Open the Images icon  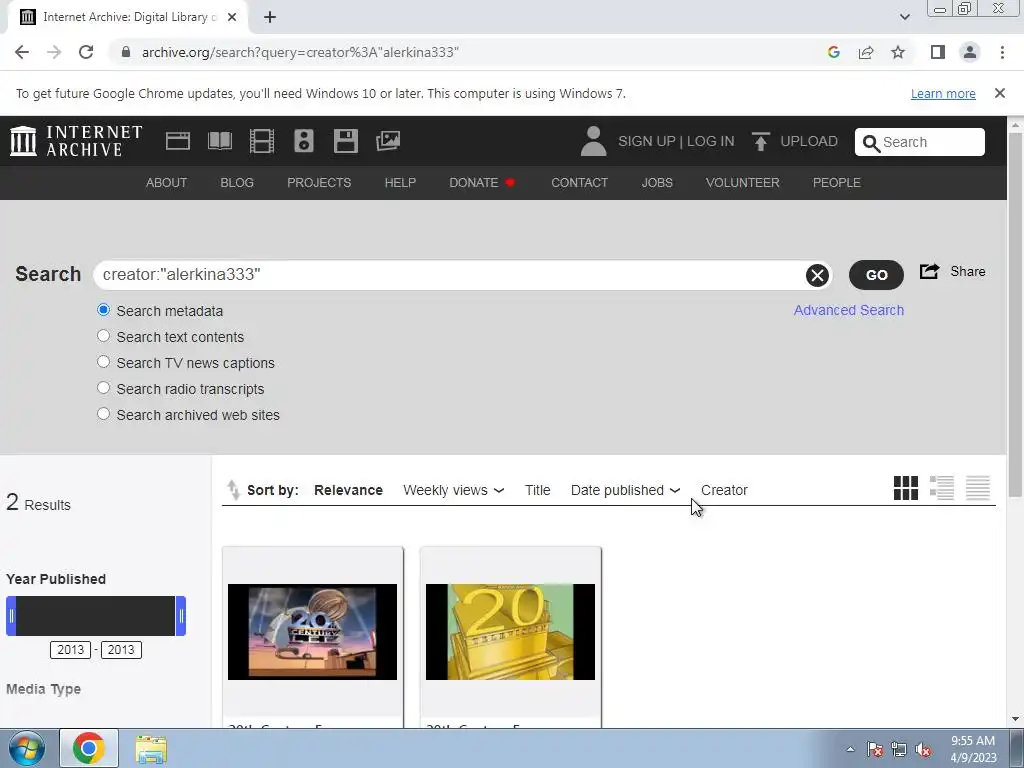pos(388,141)
